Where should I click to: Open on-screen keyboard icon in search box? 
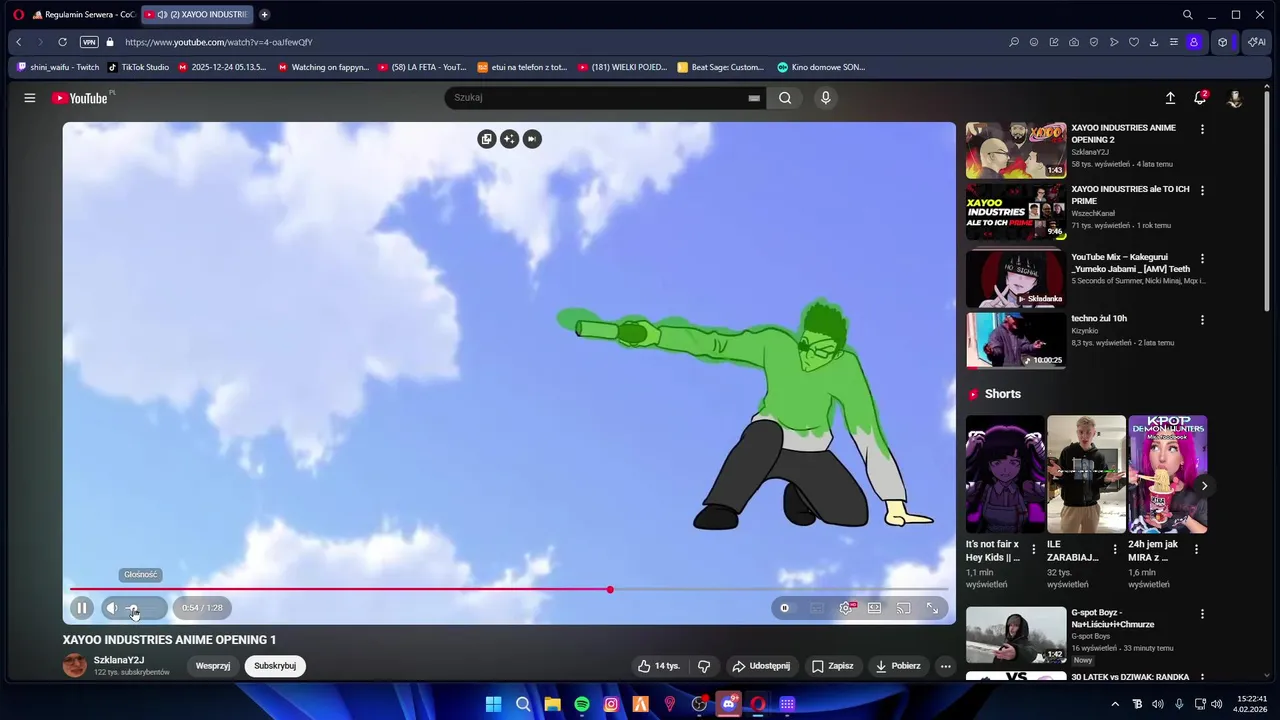[754, 98]
